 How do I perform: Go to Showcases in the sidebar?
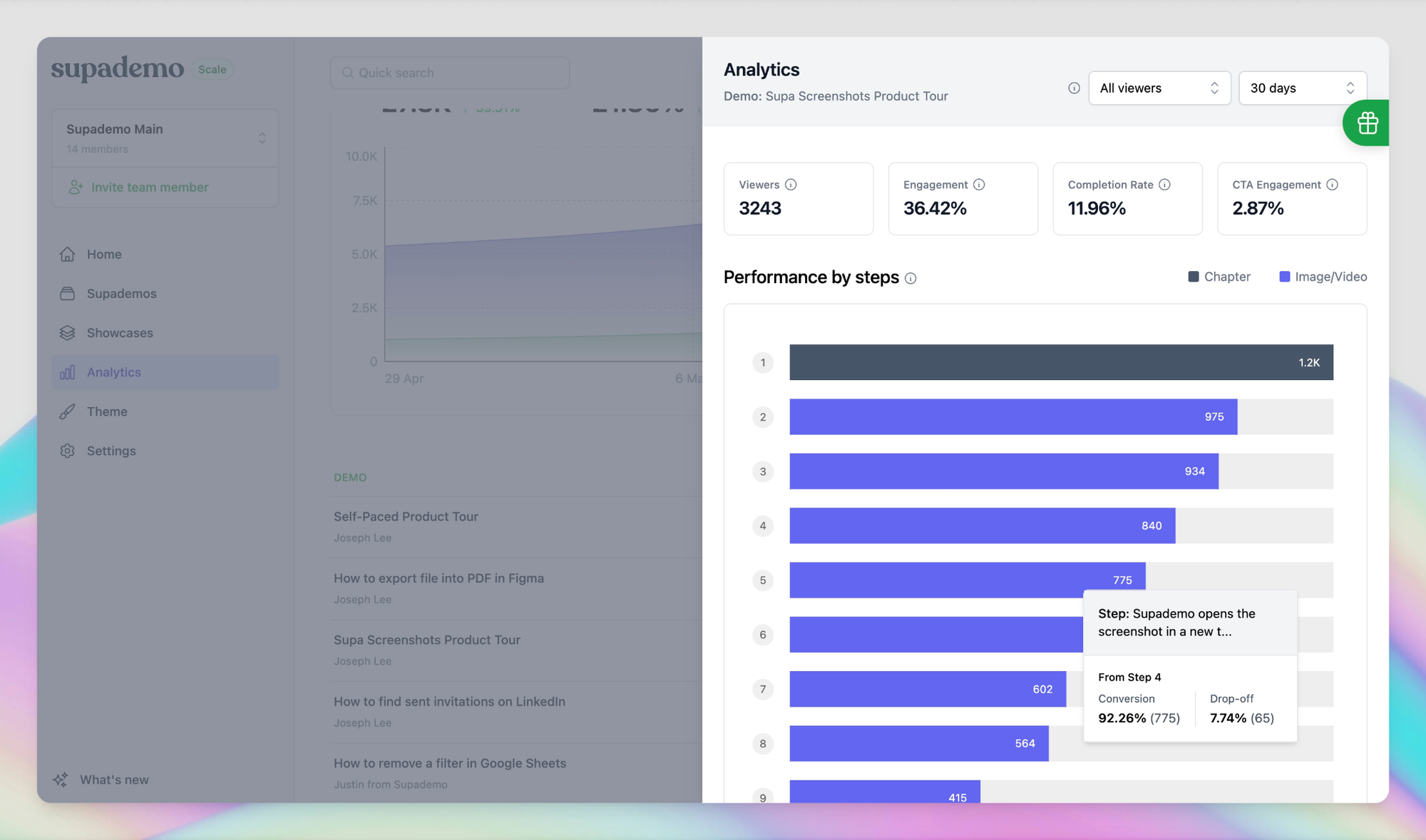165,333
